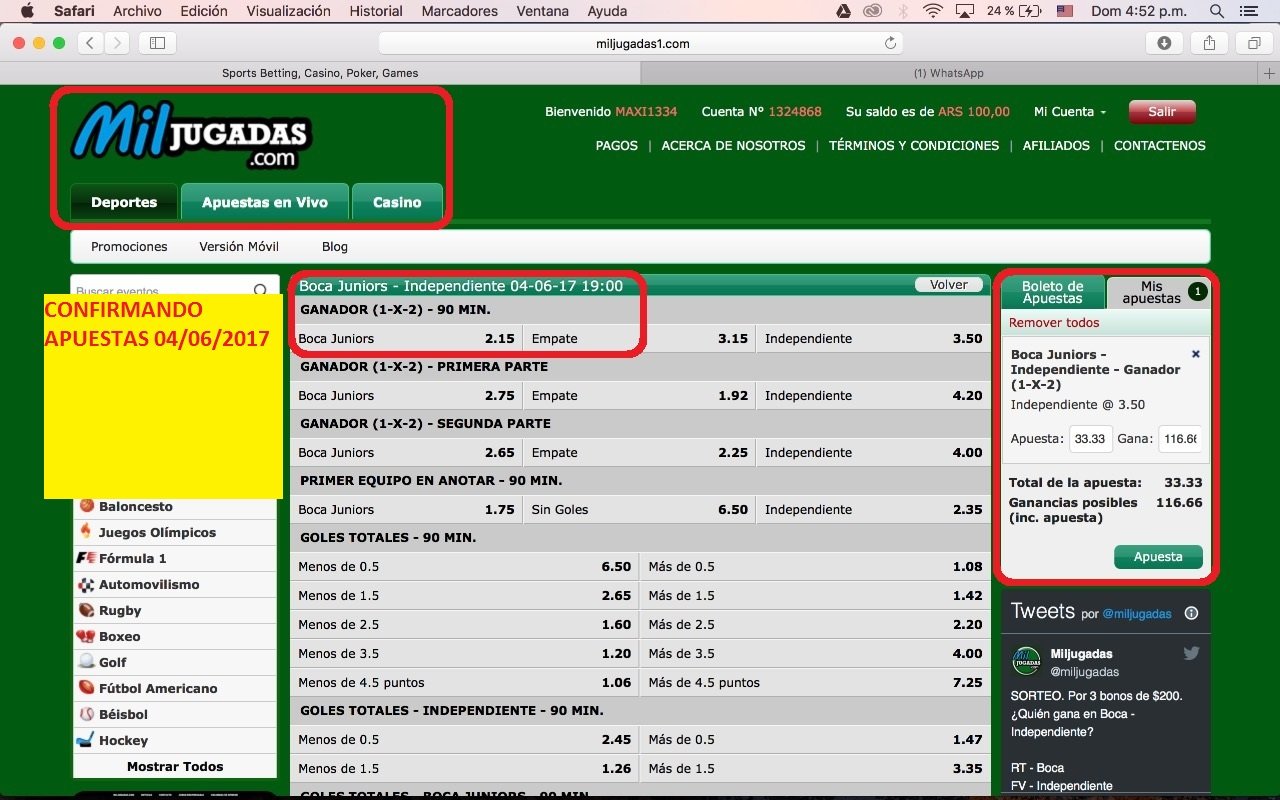
Task: Click the Hockey sport icon
Action: coord(87,740)
